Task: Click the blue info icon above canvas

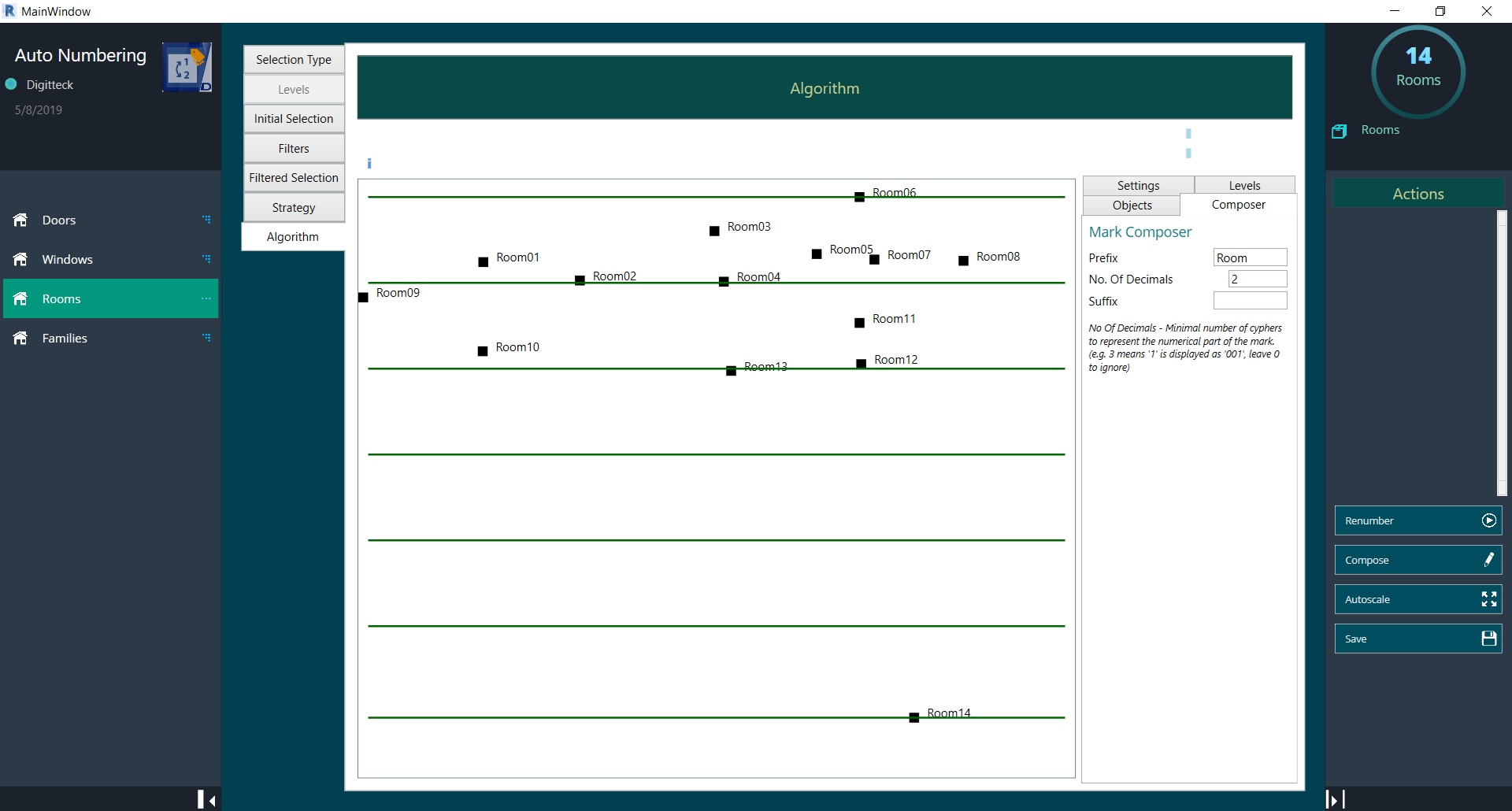Action: pos(369,164)
